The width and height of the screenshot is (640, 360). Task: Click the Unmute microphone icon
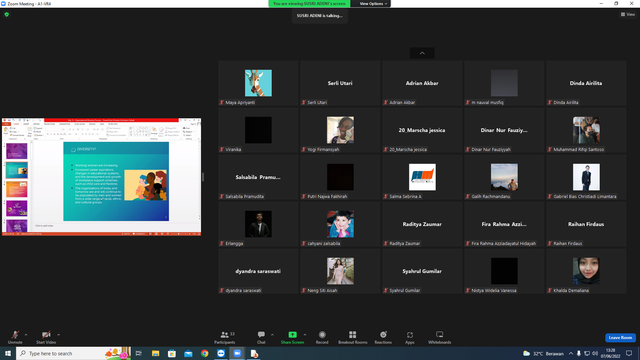[15, 335]
